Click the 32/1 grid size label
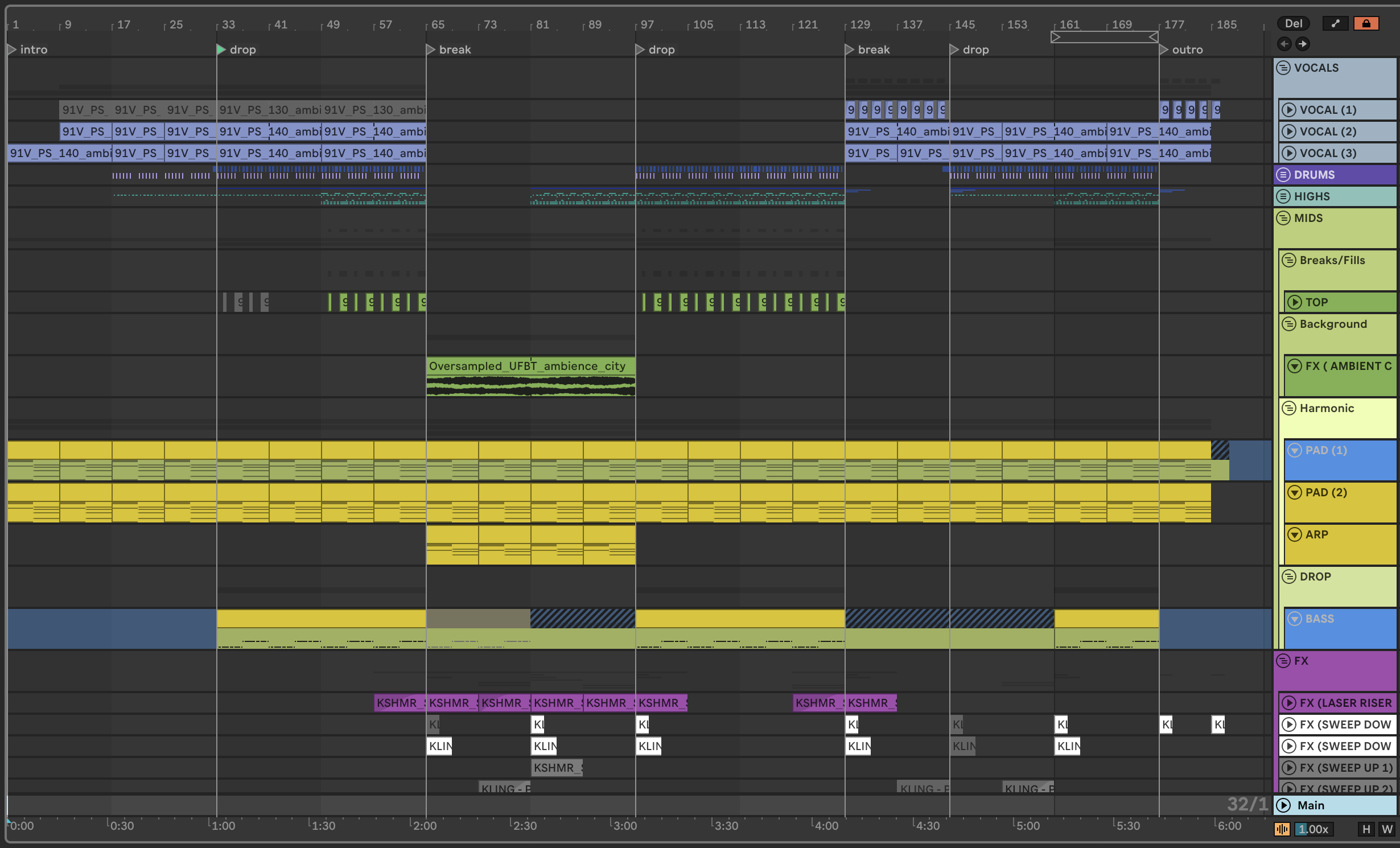Image resolution: width=1400 pixels, height=848 pixels. tap(1247, 804)
